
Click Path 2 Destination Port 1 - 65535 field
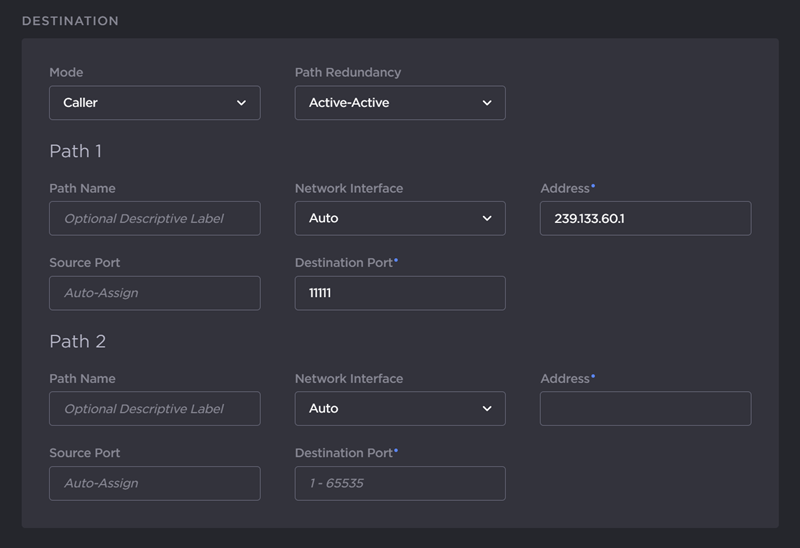tap(399, 483)
